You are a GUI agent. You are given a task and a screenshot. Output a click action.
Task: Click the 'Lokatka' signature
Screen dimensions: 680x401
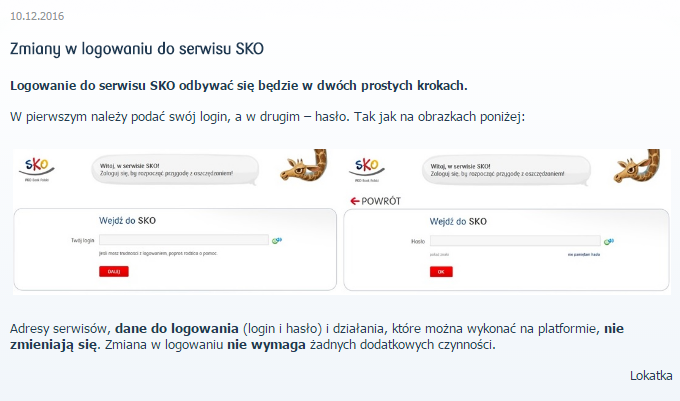[x=651, y=375]
